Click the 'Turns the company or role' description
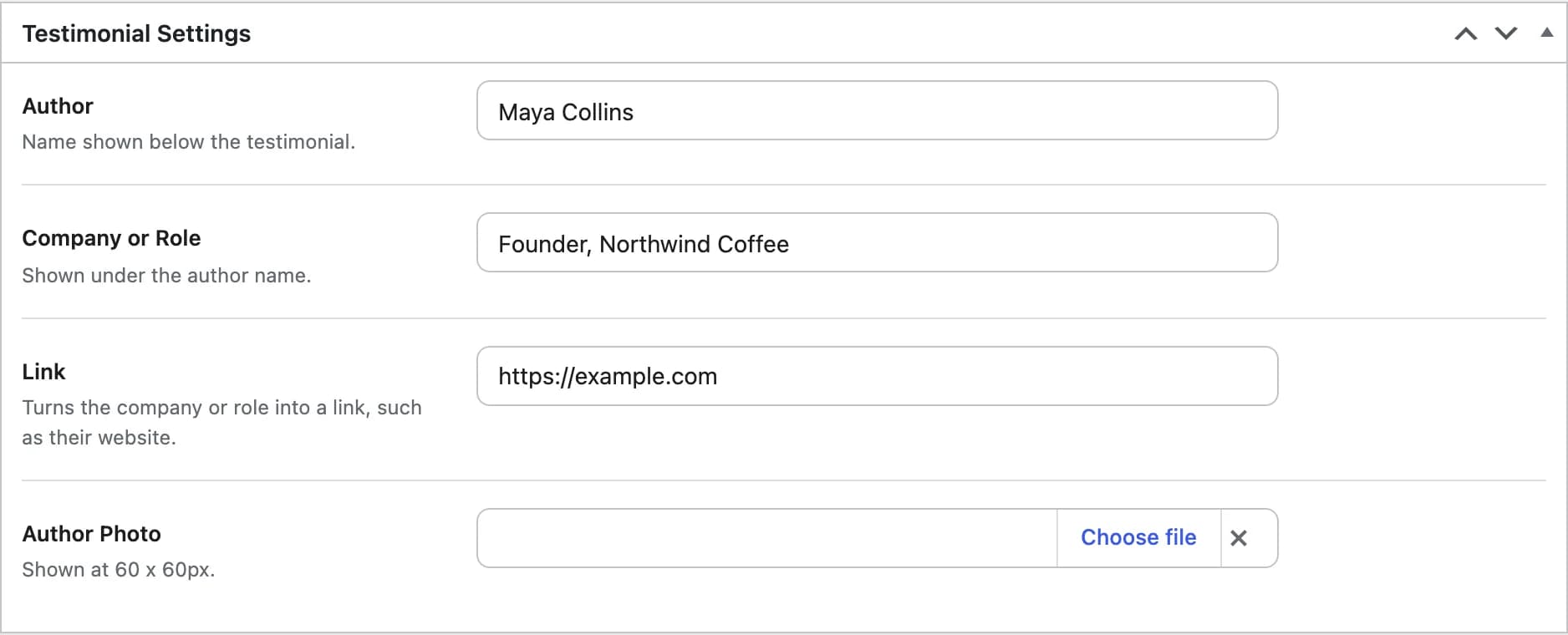 (221, 423)
